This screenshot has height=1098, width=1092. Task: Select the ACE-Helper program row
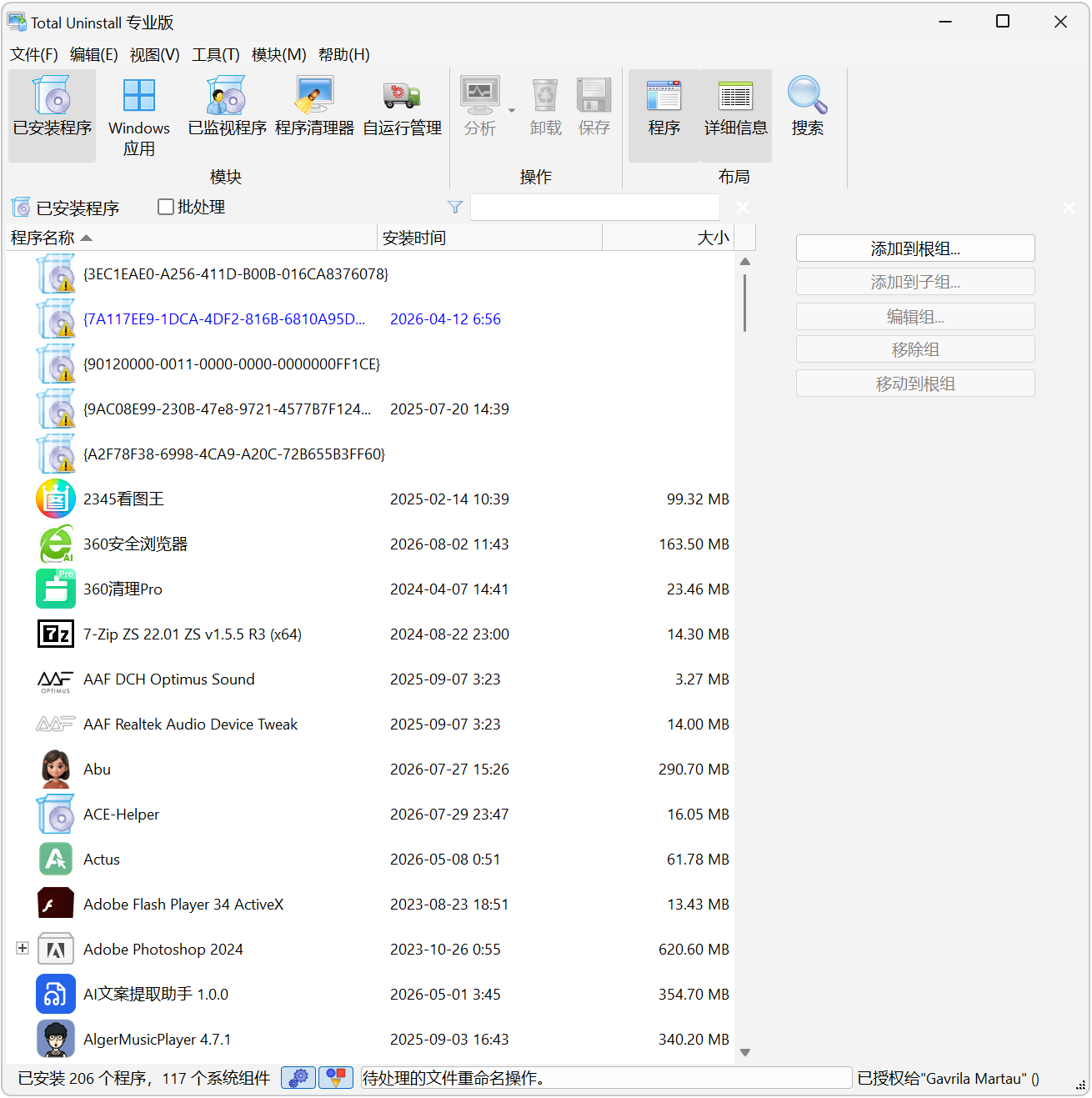coord(369,814)
